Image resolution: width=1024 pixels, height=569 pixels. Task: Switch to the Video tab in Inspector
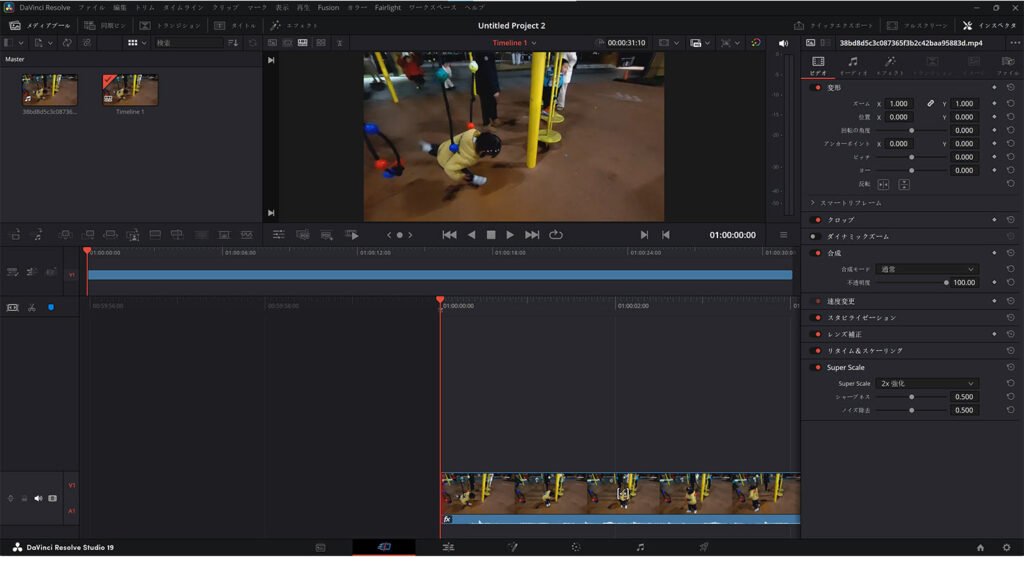818,65
